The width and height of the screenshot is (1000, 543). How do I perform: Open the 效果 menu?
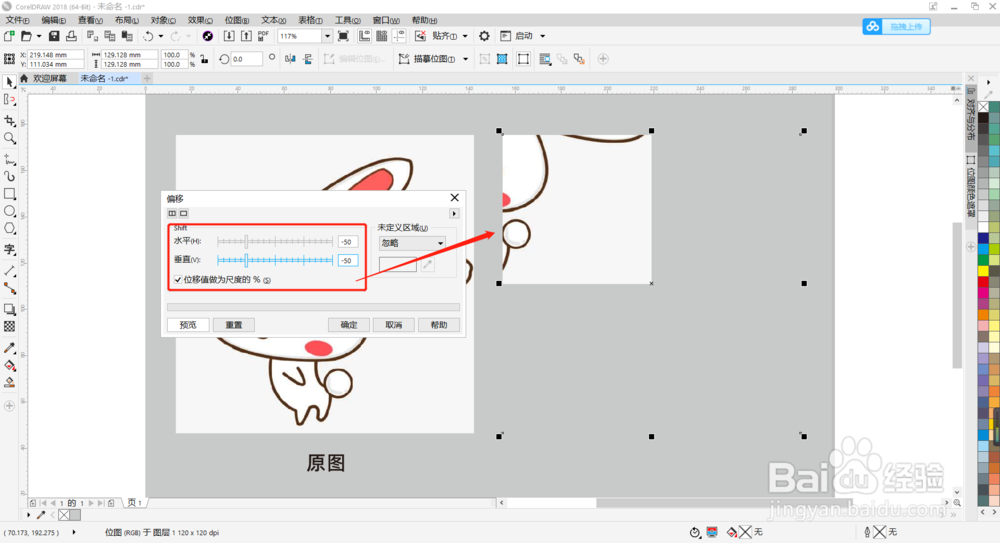tap(200, 20)
